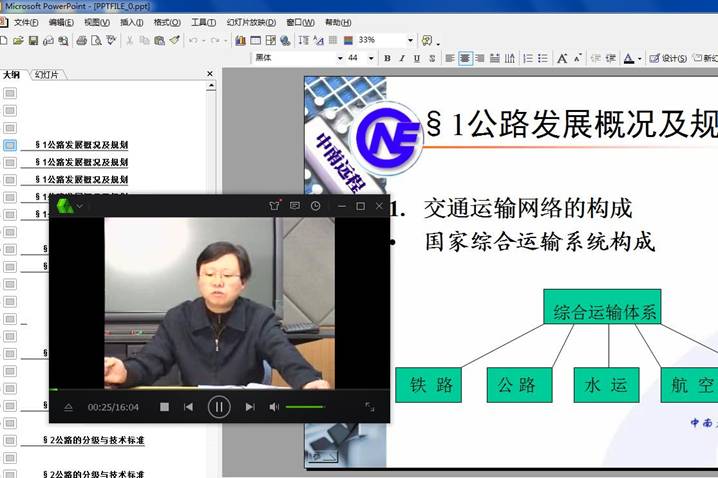Open the media player message icon
718x478 pixels.
point(295,206)
